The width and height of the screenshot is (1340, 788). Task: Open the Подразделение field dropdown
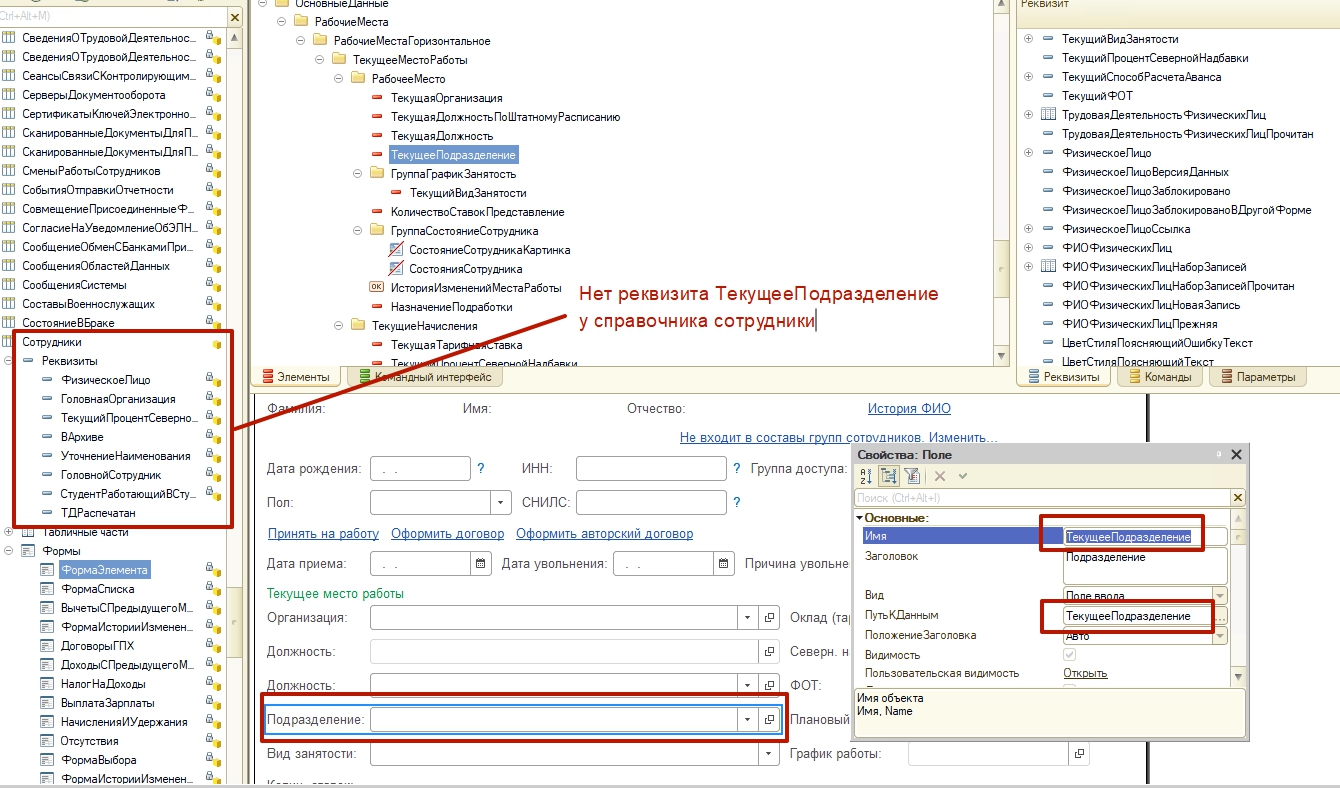[747, 719]
